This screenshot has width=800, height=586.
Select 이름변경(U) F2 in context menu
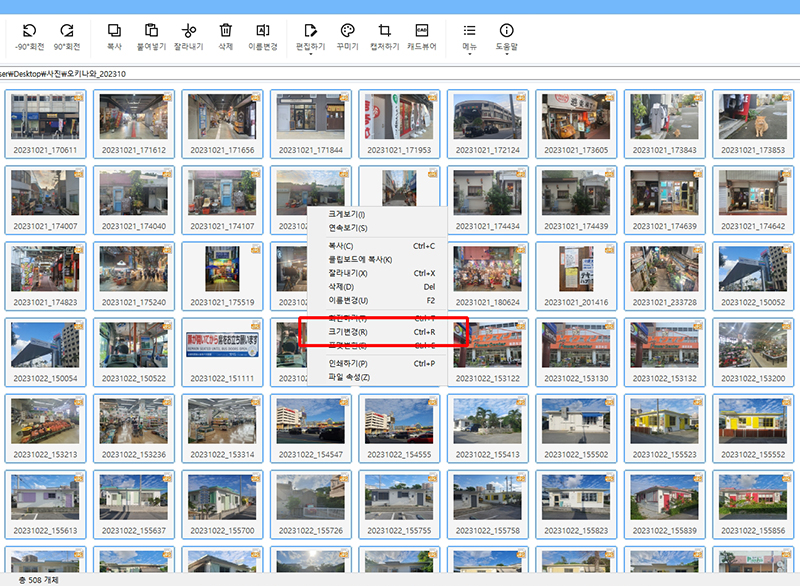[378, 300]
